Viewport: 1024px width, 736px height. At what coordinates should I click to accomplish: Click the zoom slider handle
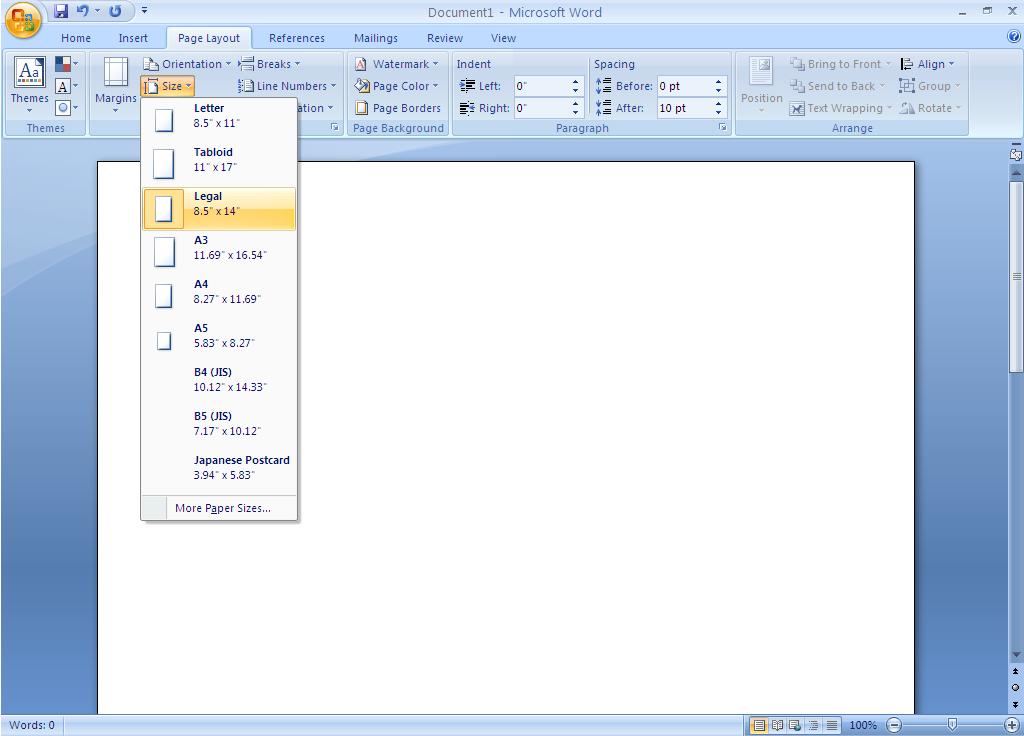click(952, 724)
